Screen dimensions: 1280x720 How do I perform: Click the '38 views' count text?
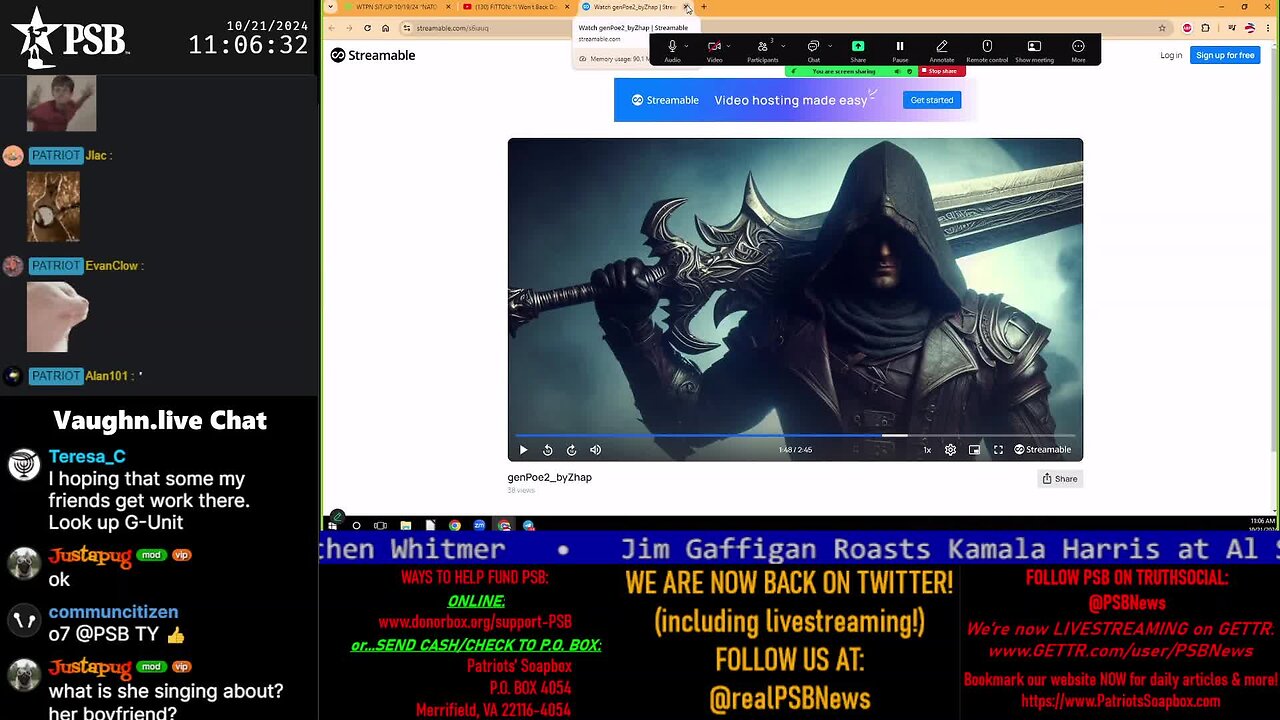coord(521,491)
